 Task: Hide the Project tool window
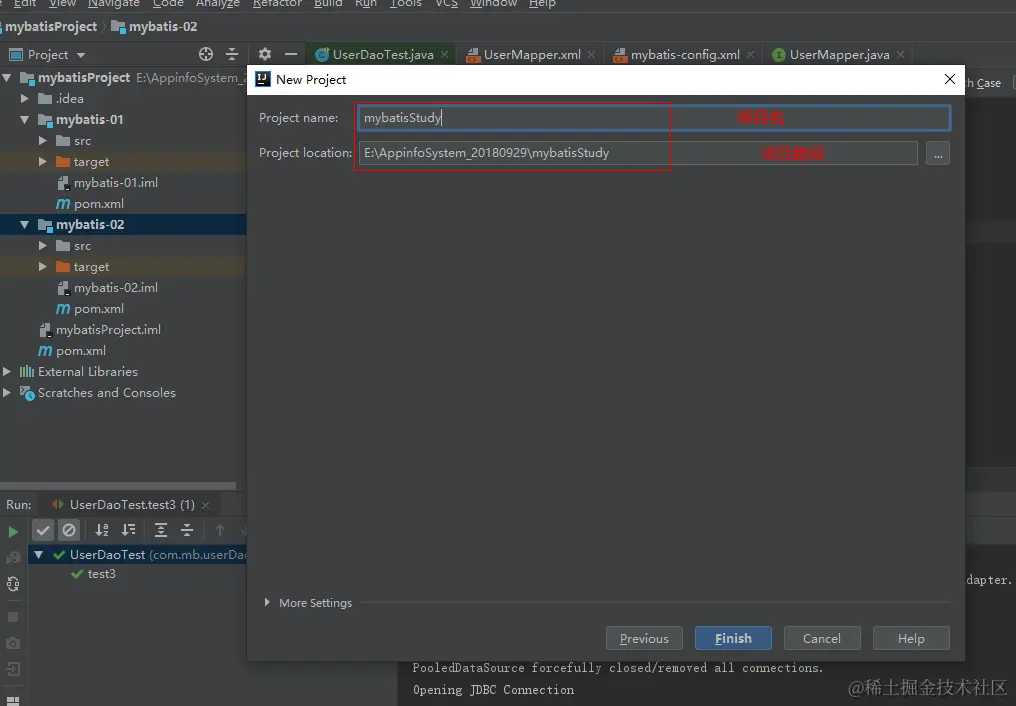(291, 54)
